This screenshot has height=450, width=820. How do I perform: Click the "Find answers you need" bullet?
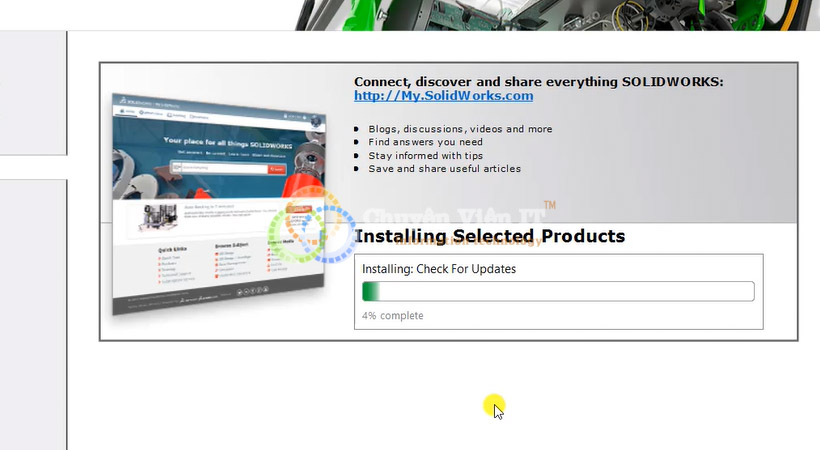point(425,142)
